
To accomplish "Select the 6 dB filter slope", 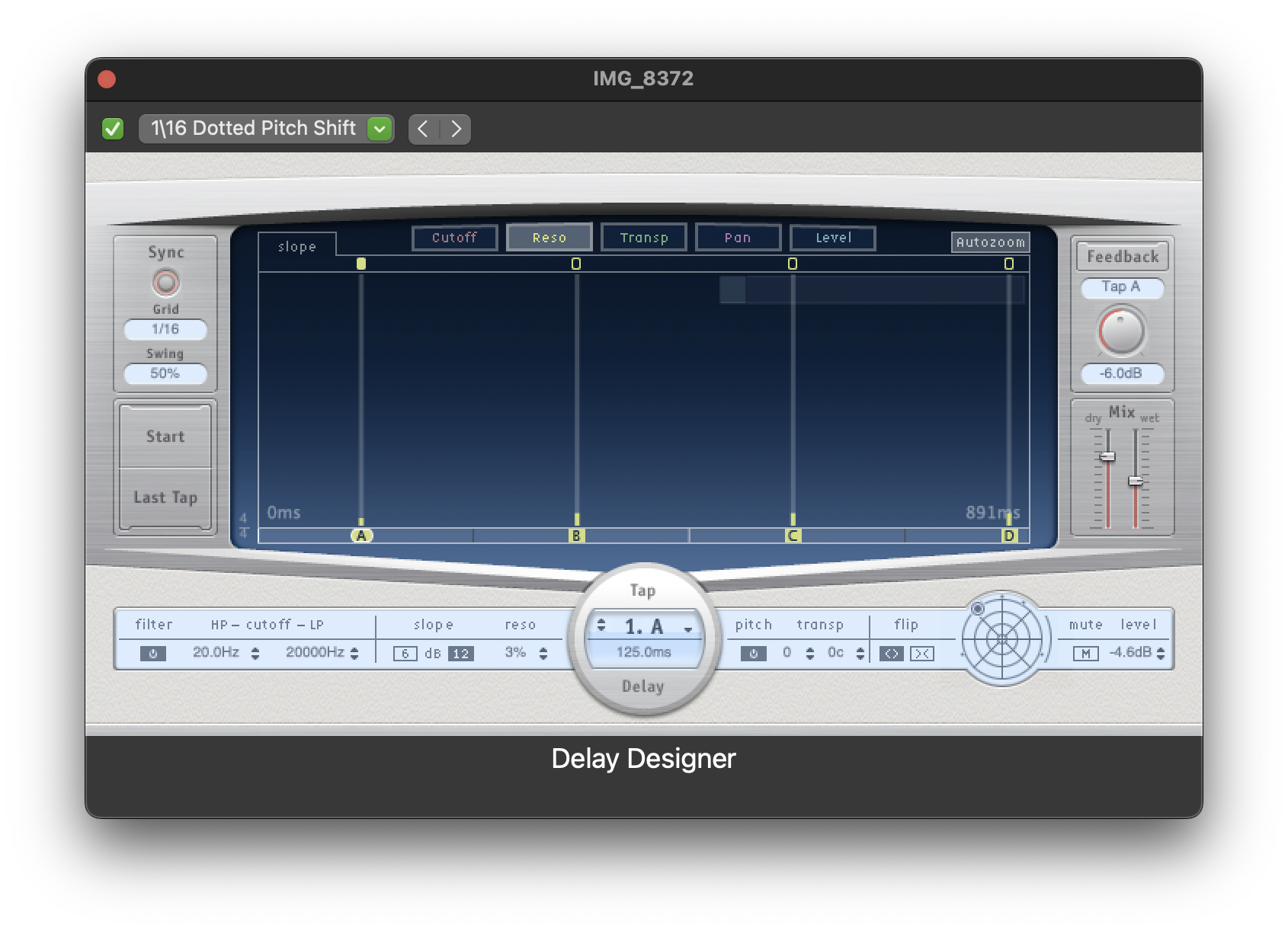I will 405,654.
